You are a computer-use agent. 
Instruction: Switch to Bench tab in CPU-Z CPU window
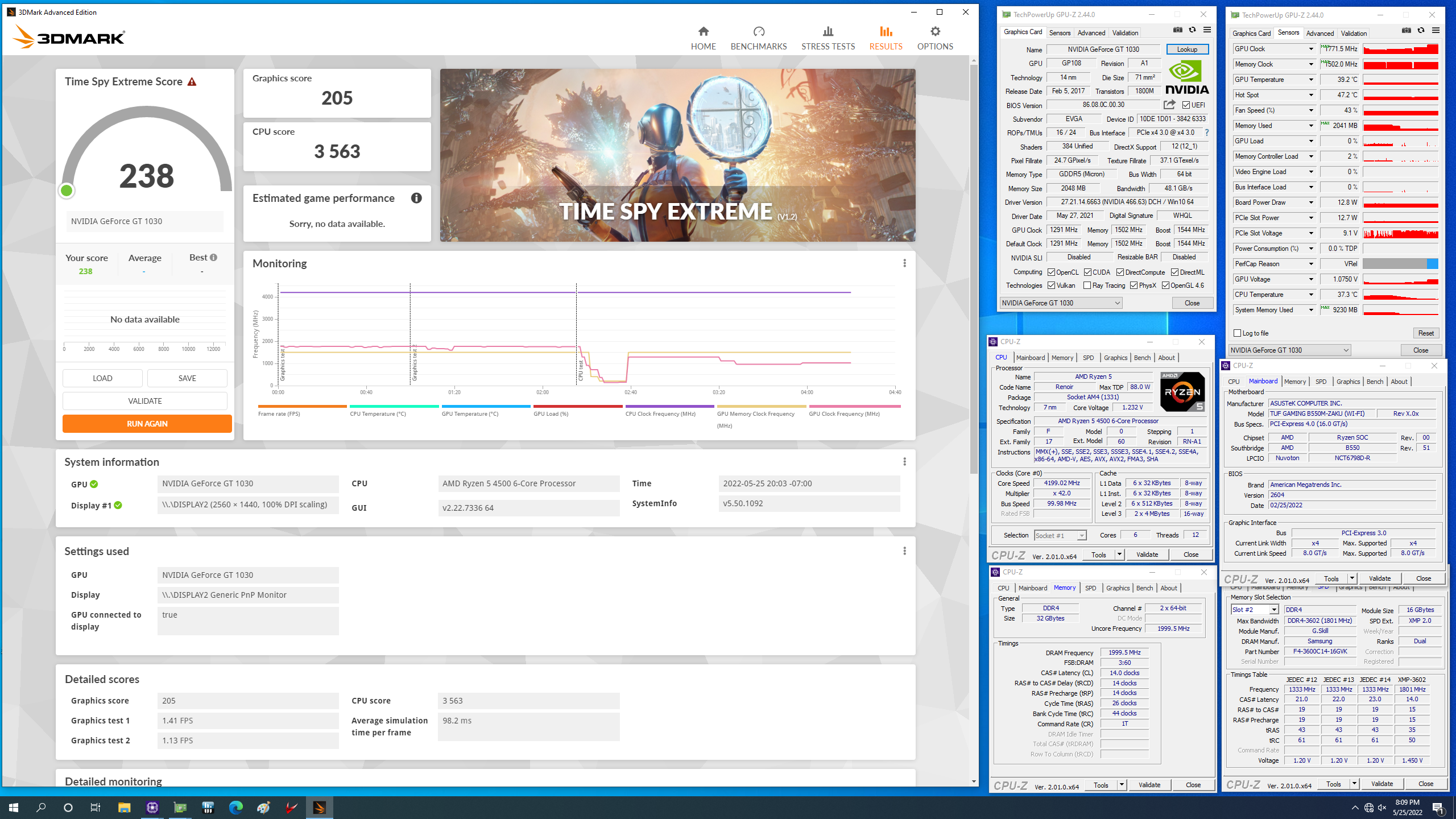[1142, 358]
